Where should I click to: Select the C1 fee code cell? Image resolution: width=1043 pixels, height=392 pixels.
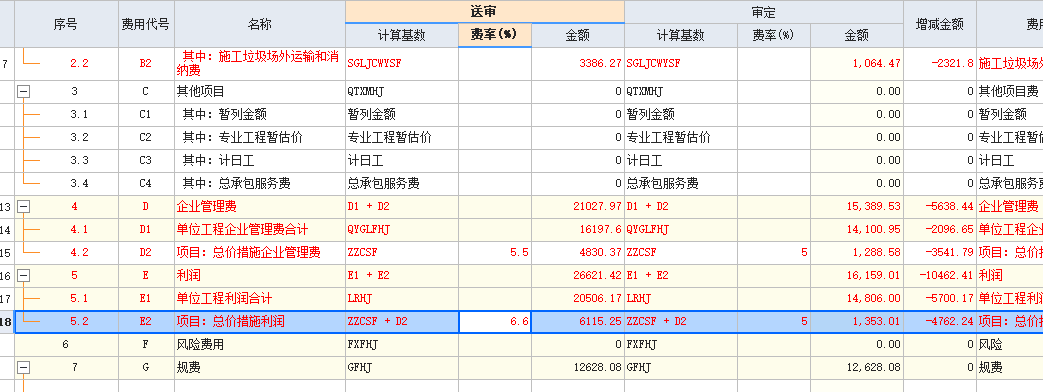[146, 115]
